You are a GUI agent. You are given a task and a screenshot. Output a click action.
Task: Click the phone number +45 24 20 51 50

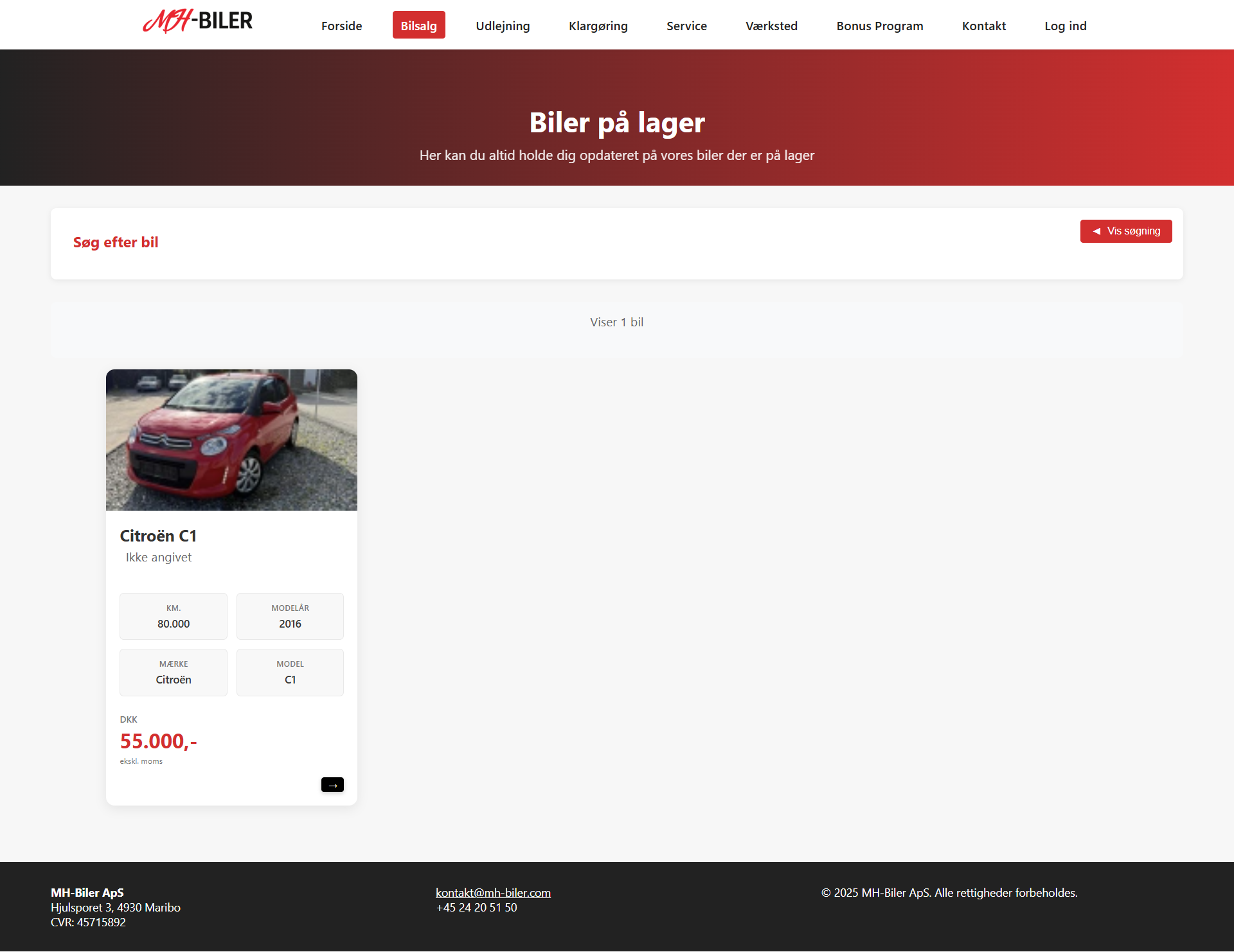(x=476, y=908)
